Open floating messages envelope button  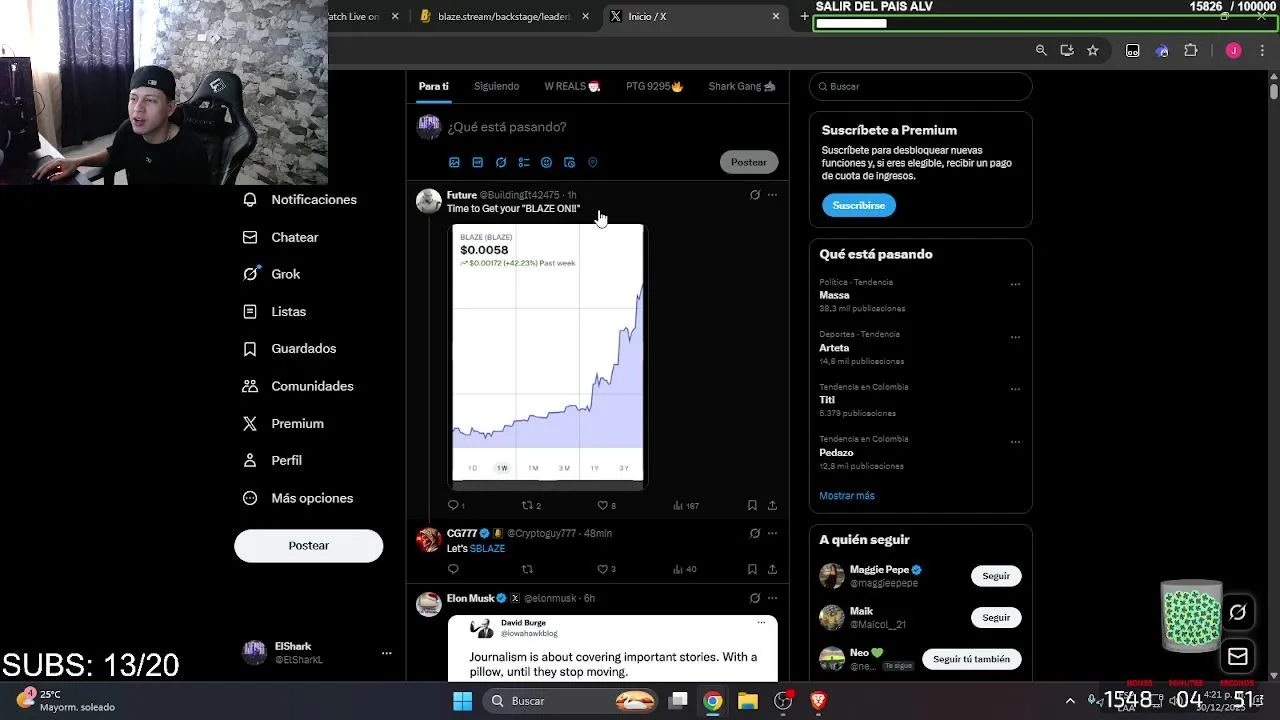tap(1238, 656)
